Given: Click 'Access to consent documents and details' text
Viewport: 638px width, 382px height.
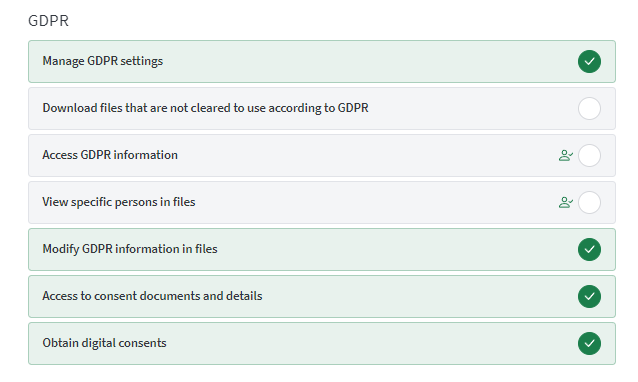Looking at the screenshot, I should pyautogui.click(x=152, y=296).
